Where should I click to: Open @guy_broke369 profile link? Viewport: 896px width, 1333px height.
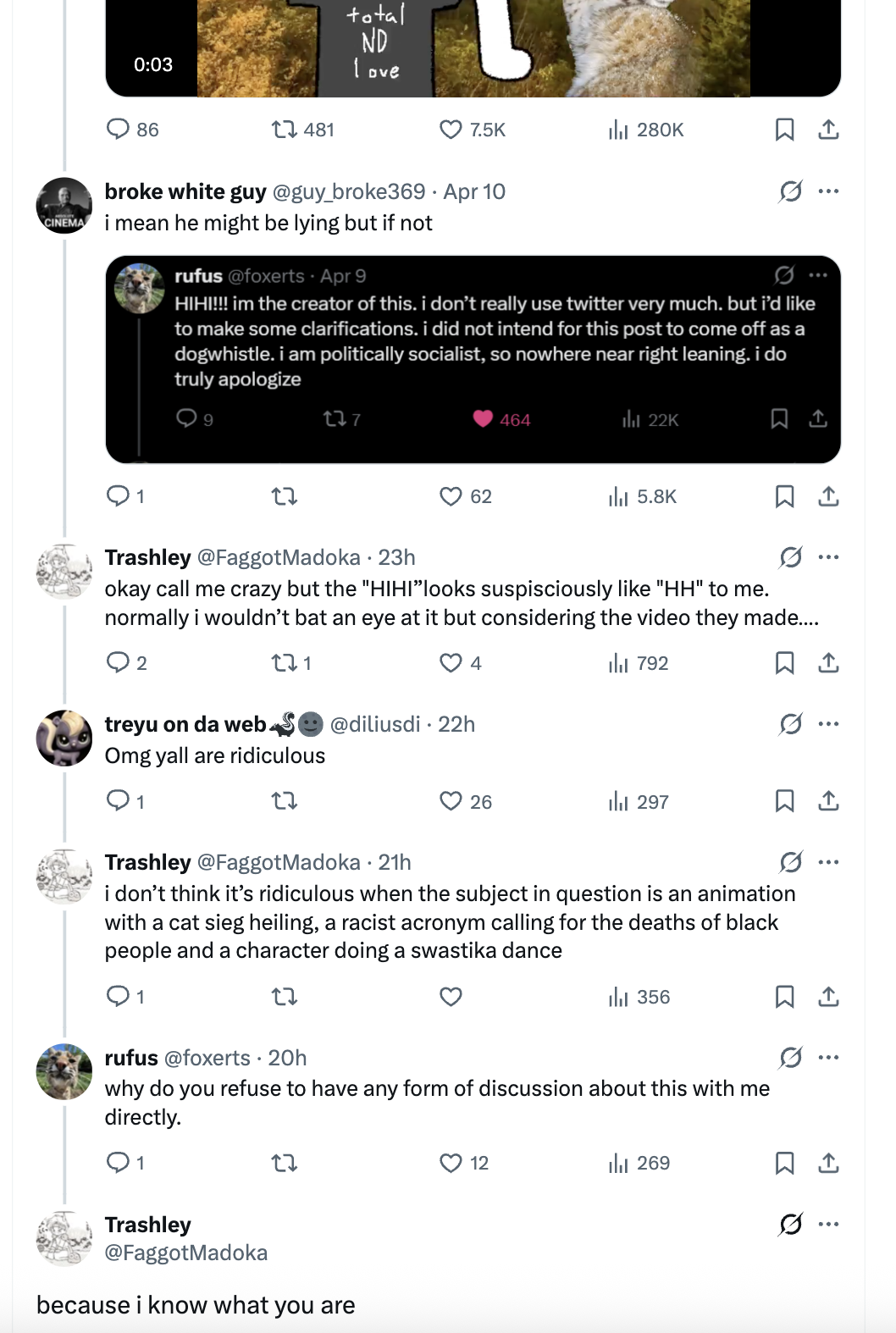[x=349, y=192]
